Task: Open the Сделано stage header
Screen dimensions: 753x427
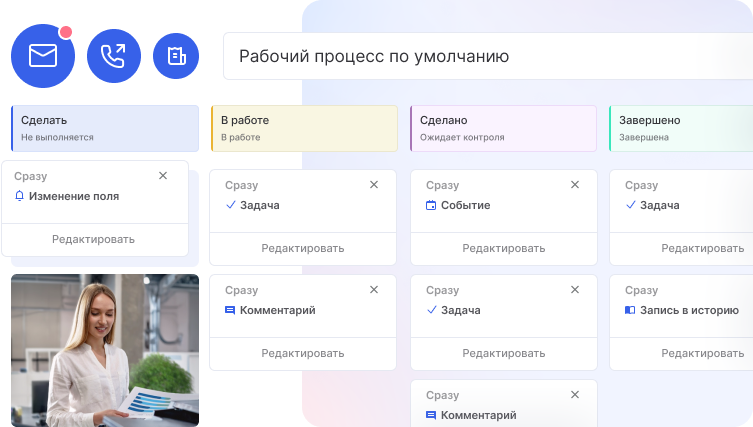Action: point(503,128)
